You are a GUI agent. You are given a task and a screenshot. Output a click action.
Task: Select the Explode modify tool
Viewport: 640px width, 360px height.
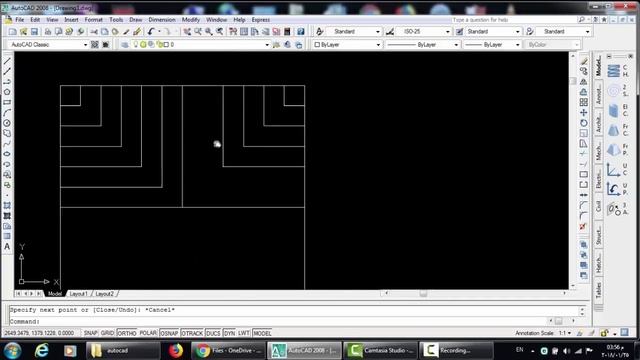(584, 226)
